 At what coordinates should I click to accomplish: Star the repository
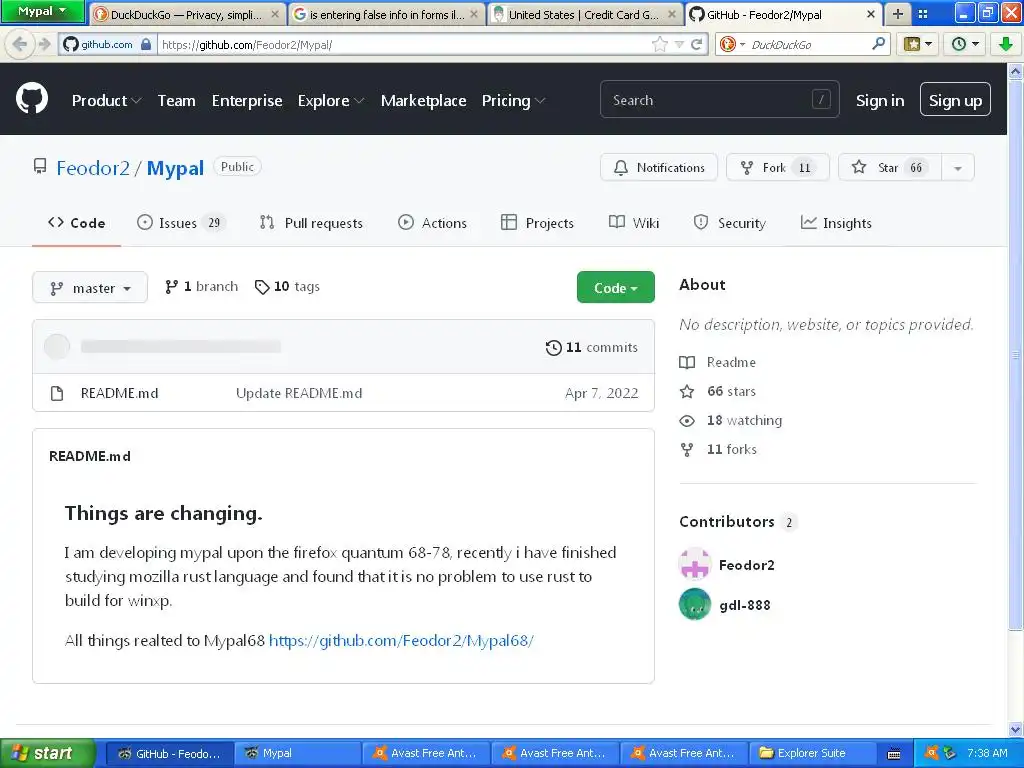tap(889, 168)
